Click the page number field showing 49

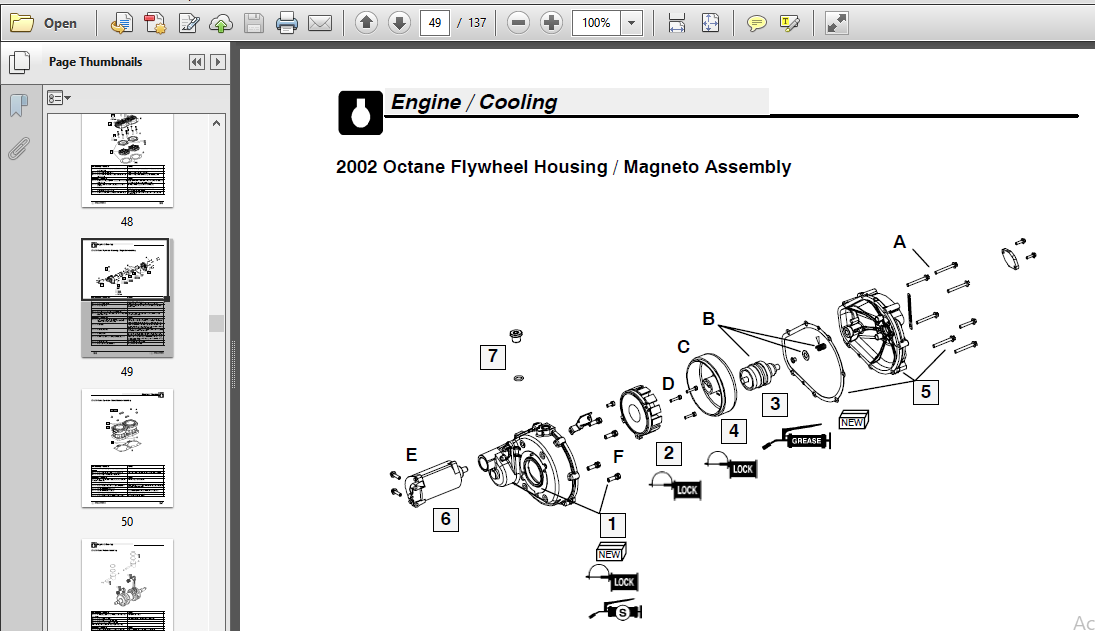434,23
